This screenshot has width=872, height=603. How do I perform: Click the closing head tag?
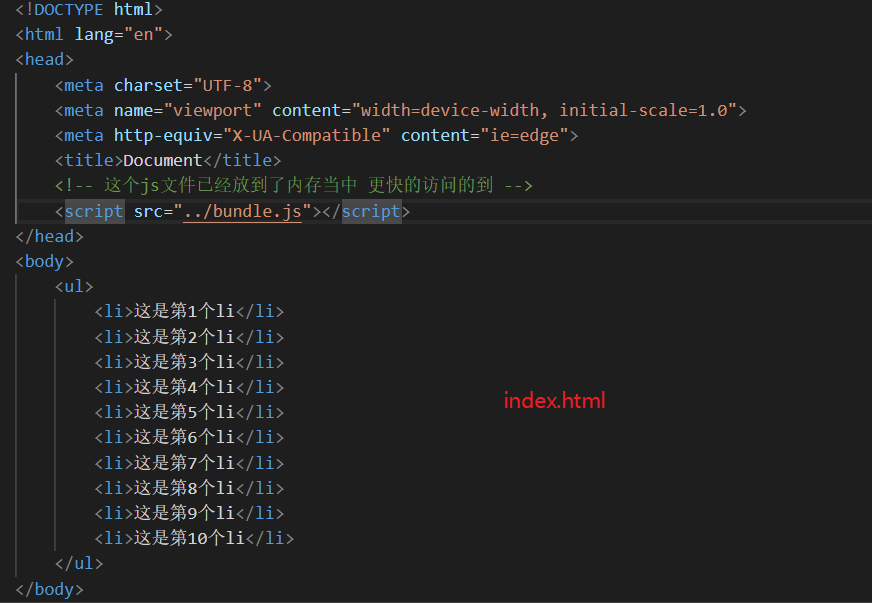(x=49, y=236)
